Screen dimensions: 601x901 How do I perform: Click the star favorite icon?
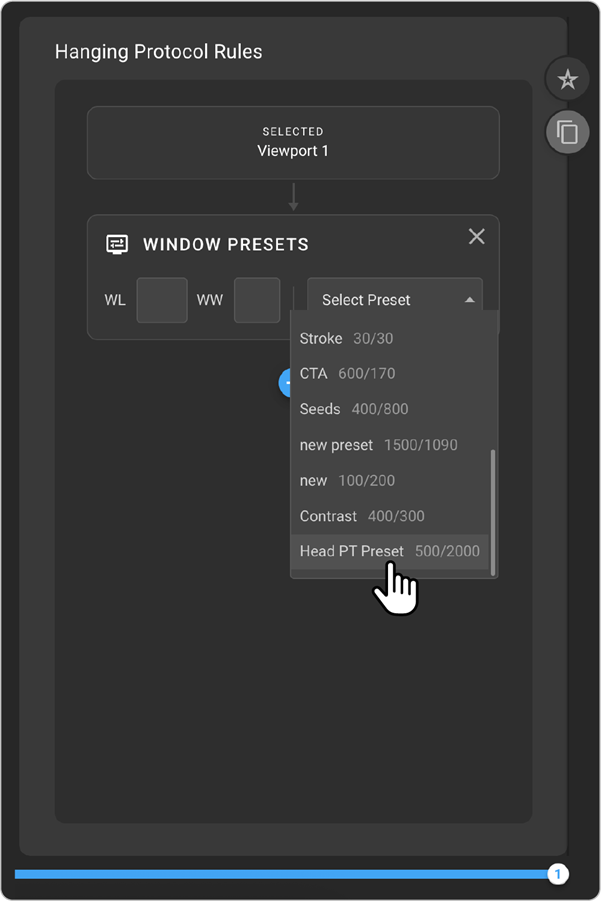click(x=567, y=80)
